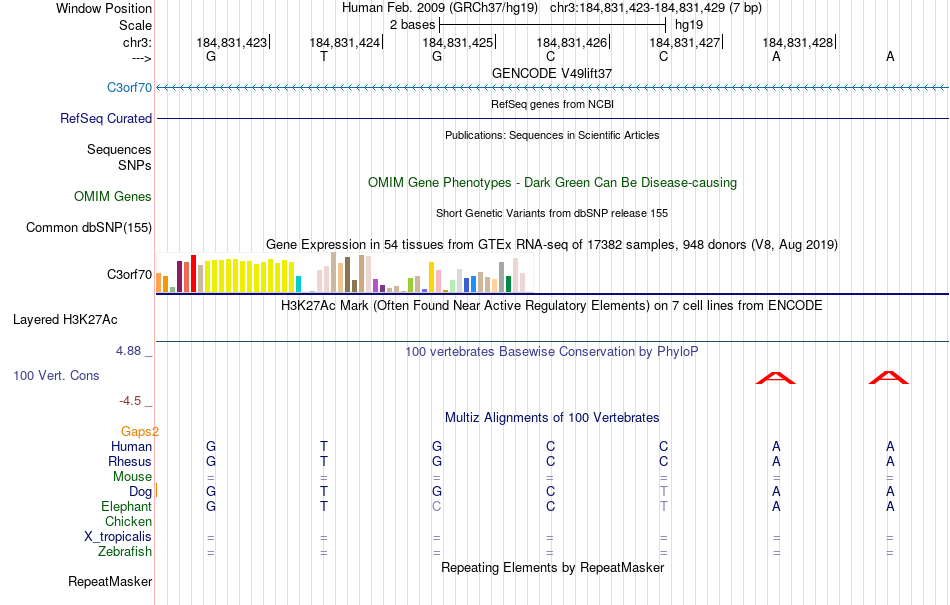This screenshot has width=950, height=605.
Task: Select the Chicken species label
Action: 128,521
